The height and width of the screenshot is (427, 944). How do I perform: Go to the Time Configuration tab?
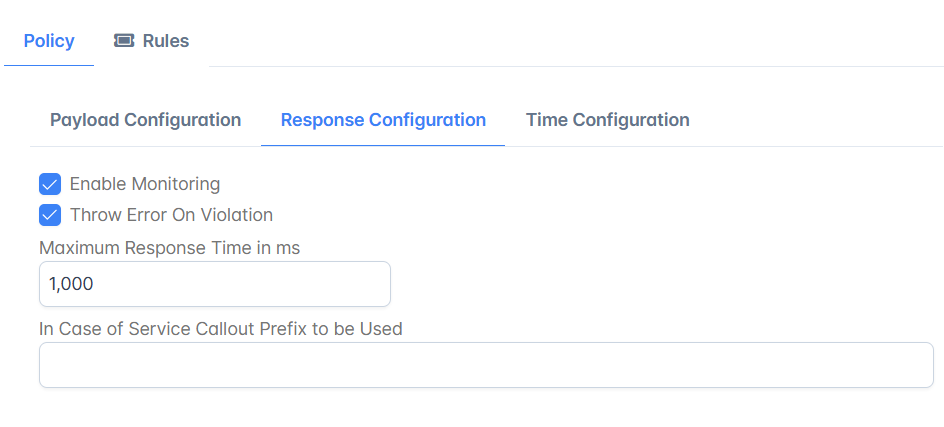(x=607, y=120)
